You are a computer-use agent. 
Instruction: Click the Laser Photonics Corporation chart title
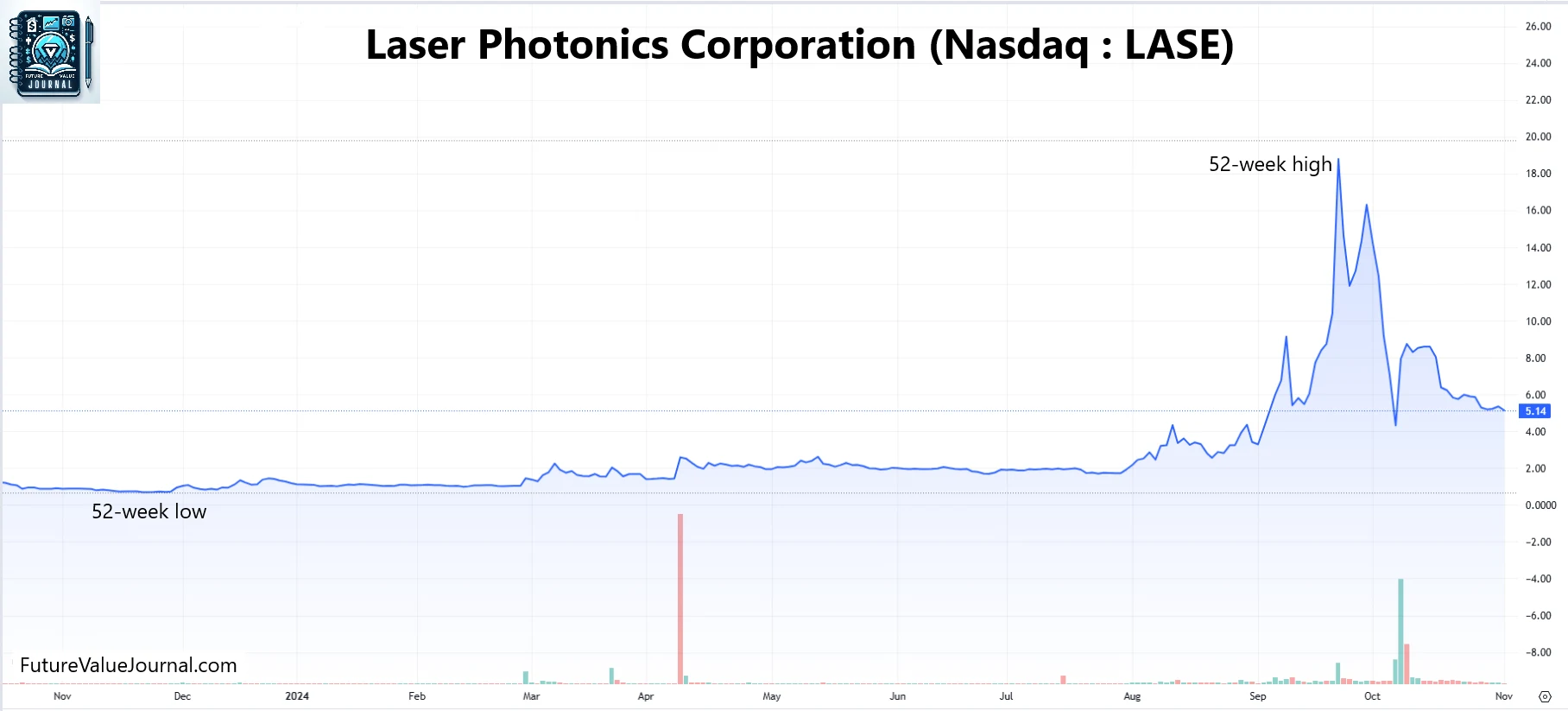click(800, 45)
